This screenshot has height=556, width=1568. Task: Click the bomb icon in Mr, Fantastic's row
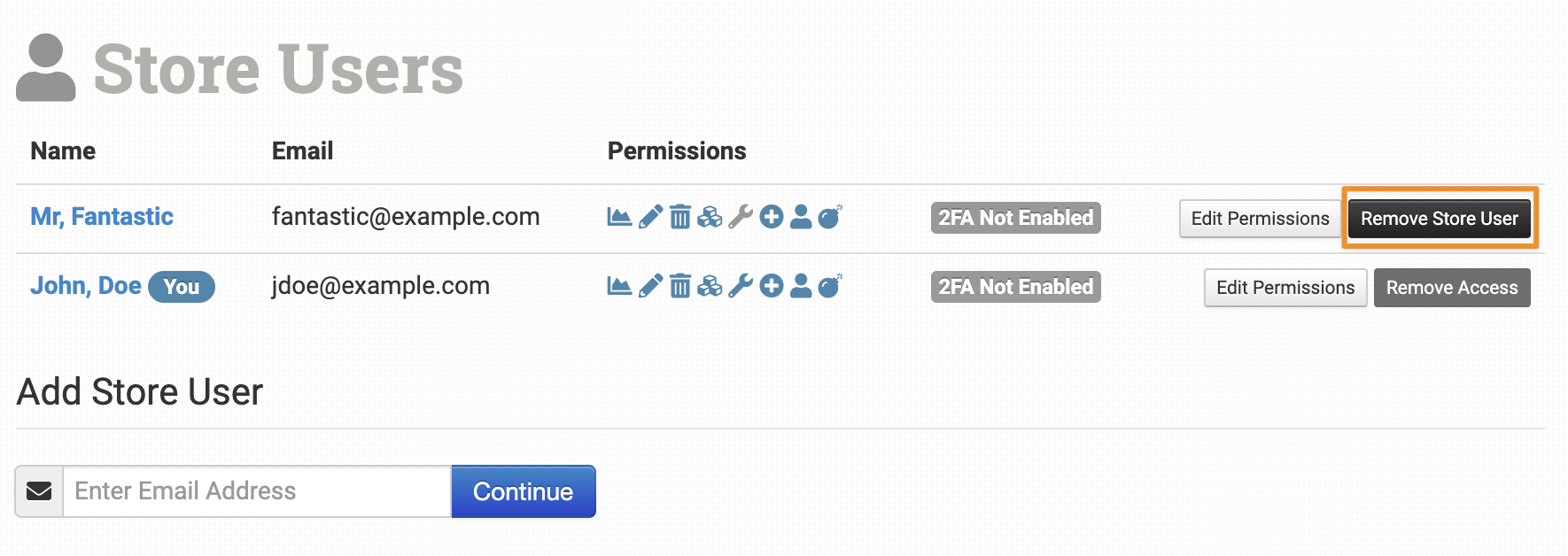pos(830,217)
